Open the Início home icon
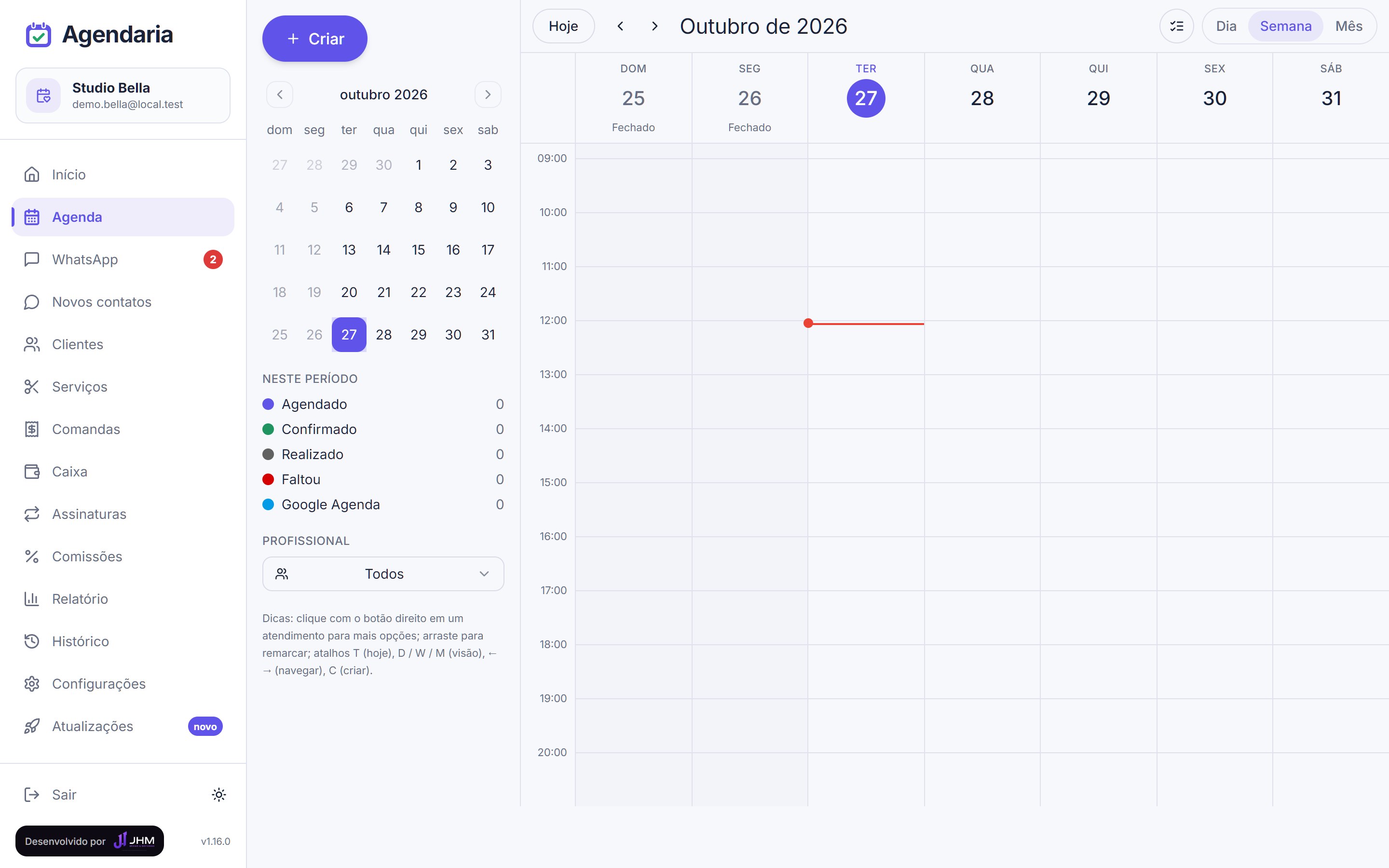Screen dimensions: 1389x868 pyautogui.click(x=31, y=174)
